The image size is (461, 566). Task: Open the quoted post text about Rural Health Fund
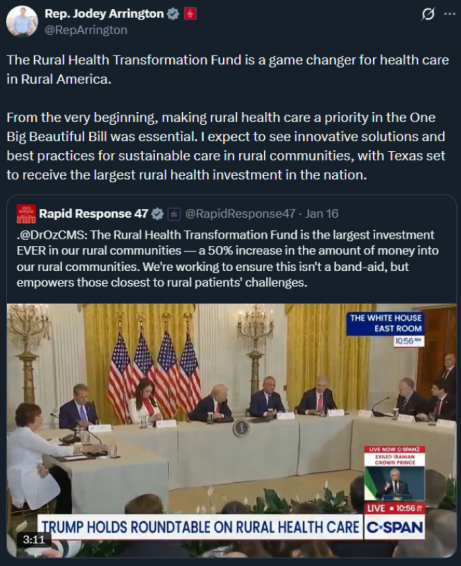click(x=227, y=258)
